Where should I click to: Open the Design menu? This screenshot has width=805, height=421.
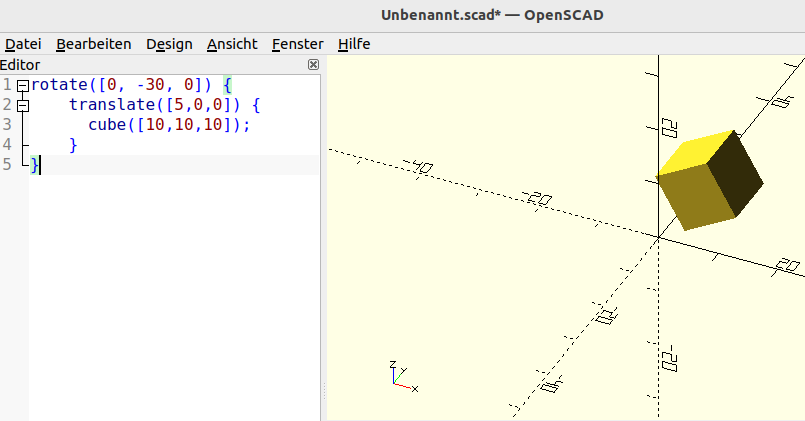tap(169, 44)
